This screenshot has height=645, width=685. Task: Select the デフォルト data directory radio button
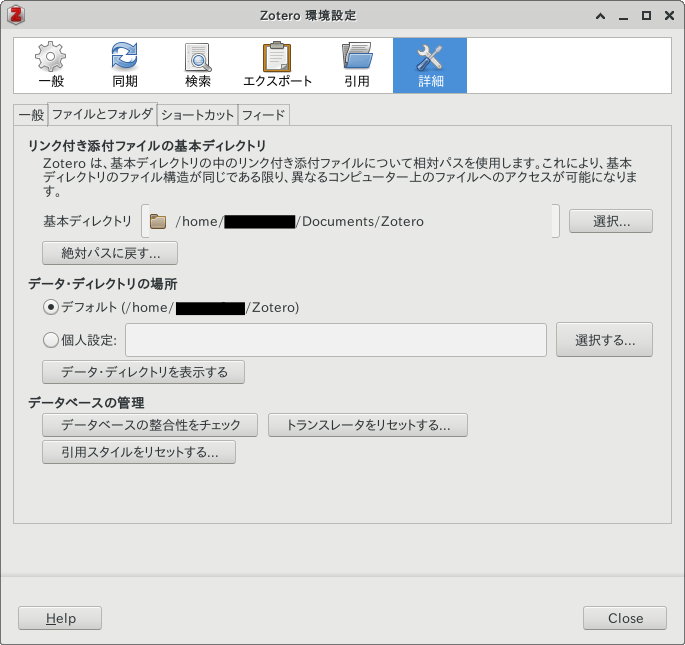(x=51, y=307)
